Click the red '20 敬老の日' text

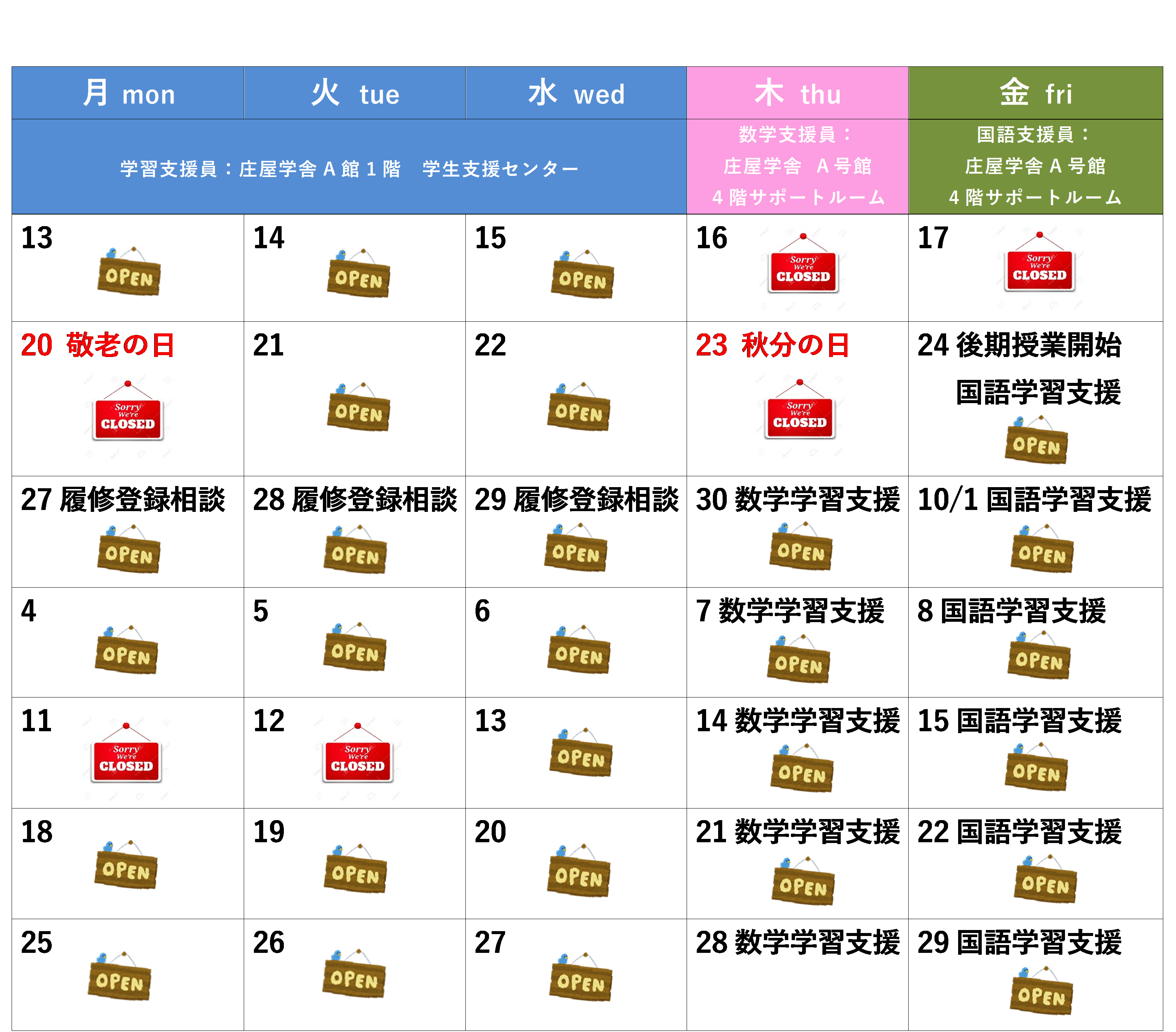97,345
